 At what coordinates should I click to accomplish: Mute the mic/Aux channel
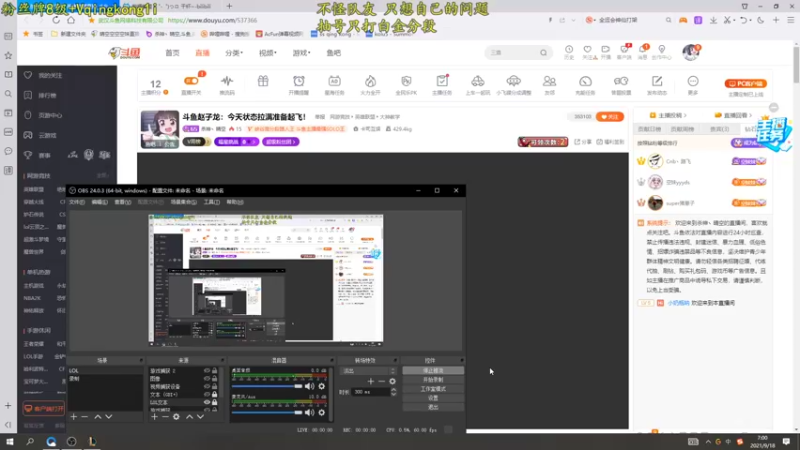pyautogui.click(x=309, y=412)
